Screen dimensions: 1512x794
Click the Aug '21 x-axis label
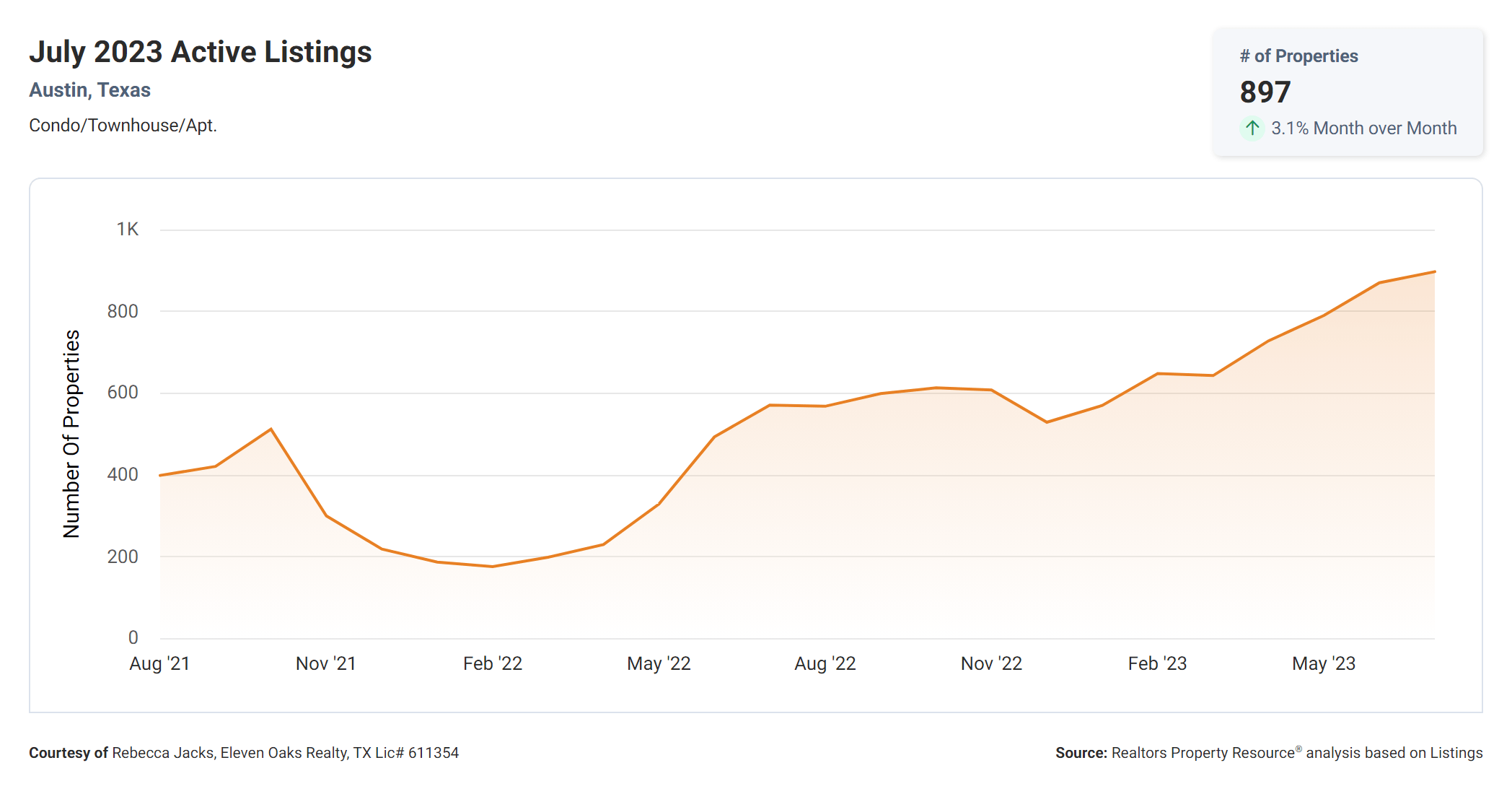(159, 663)
